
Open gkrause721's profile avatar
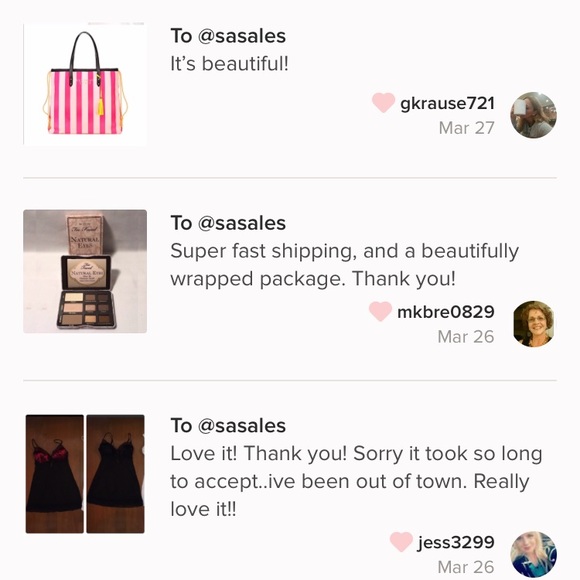click(x=533, y=115)
